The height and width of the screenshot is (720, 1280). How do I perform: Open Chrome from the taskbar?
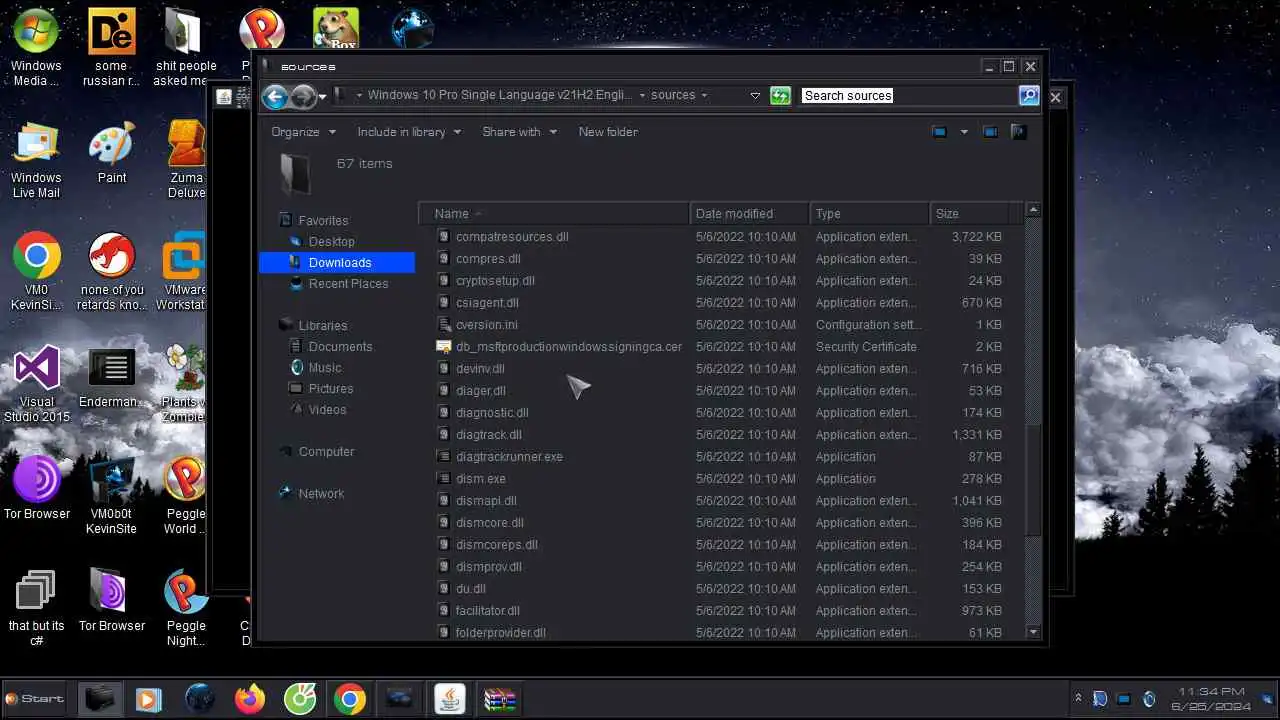click(350, 698)
